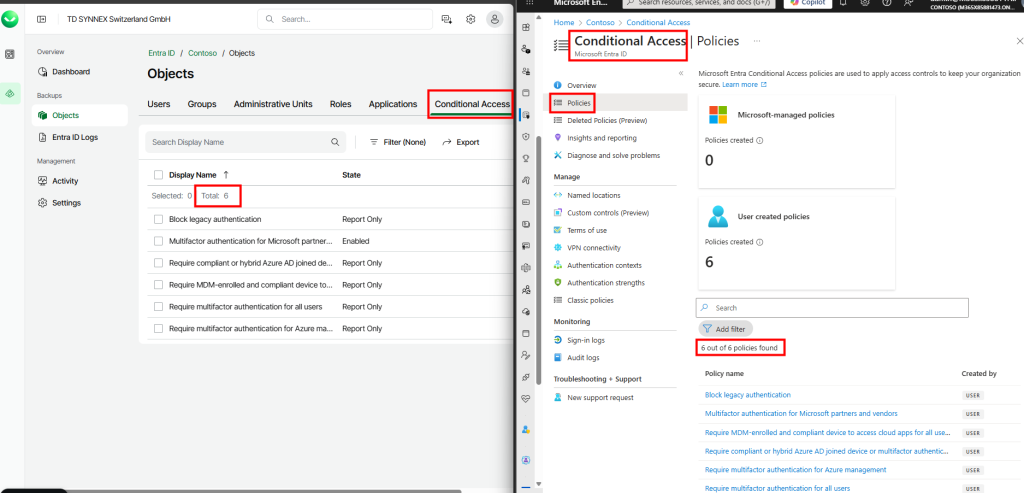Open Insights and reporting in Azure menu

(x=601, y=138)
